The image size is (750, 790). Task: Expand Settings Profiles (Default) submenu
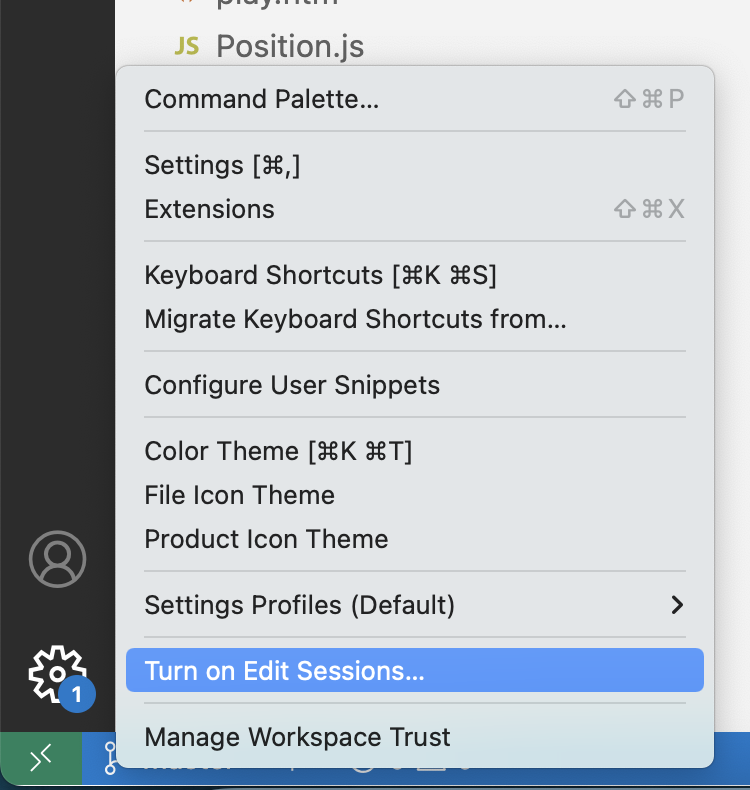point(415,605)
